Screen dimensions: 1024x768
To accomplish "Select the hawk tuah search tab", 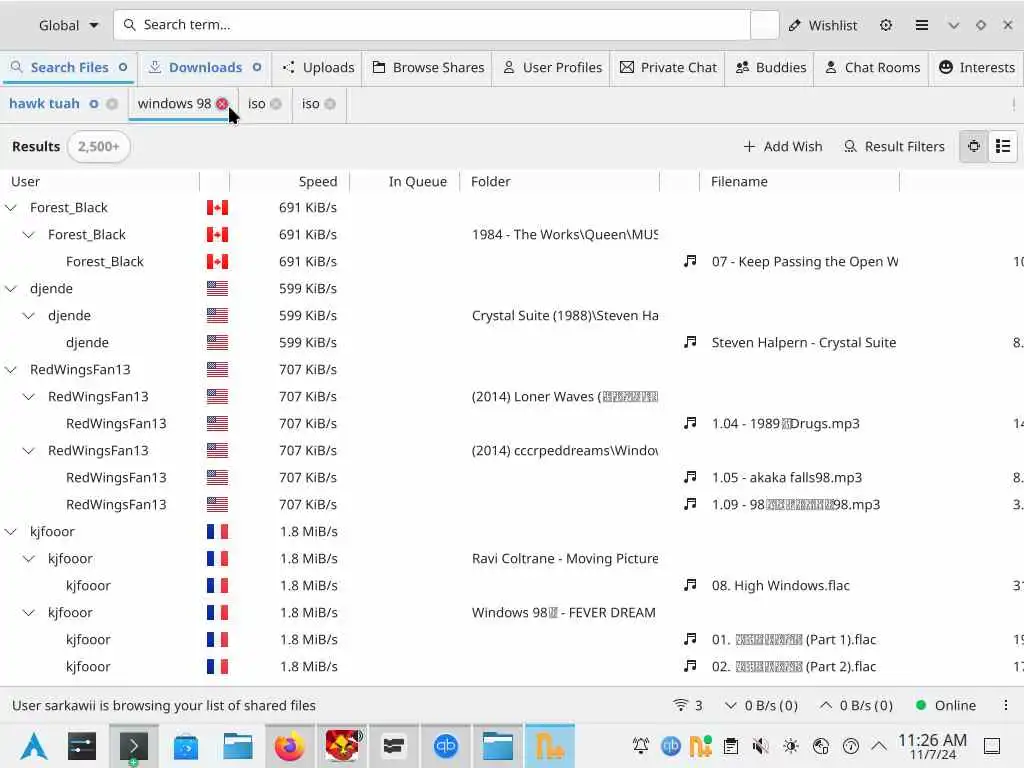I will point(44,104).
